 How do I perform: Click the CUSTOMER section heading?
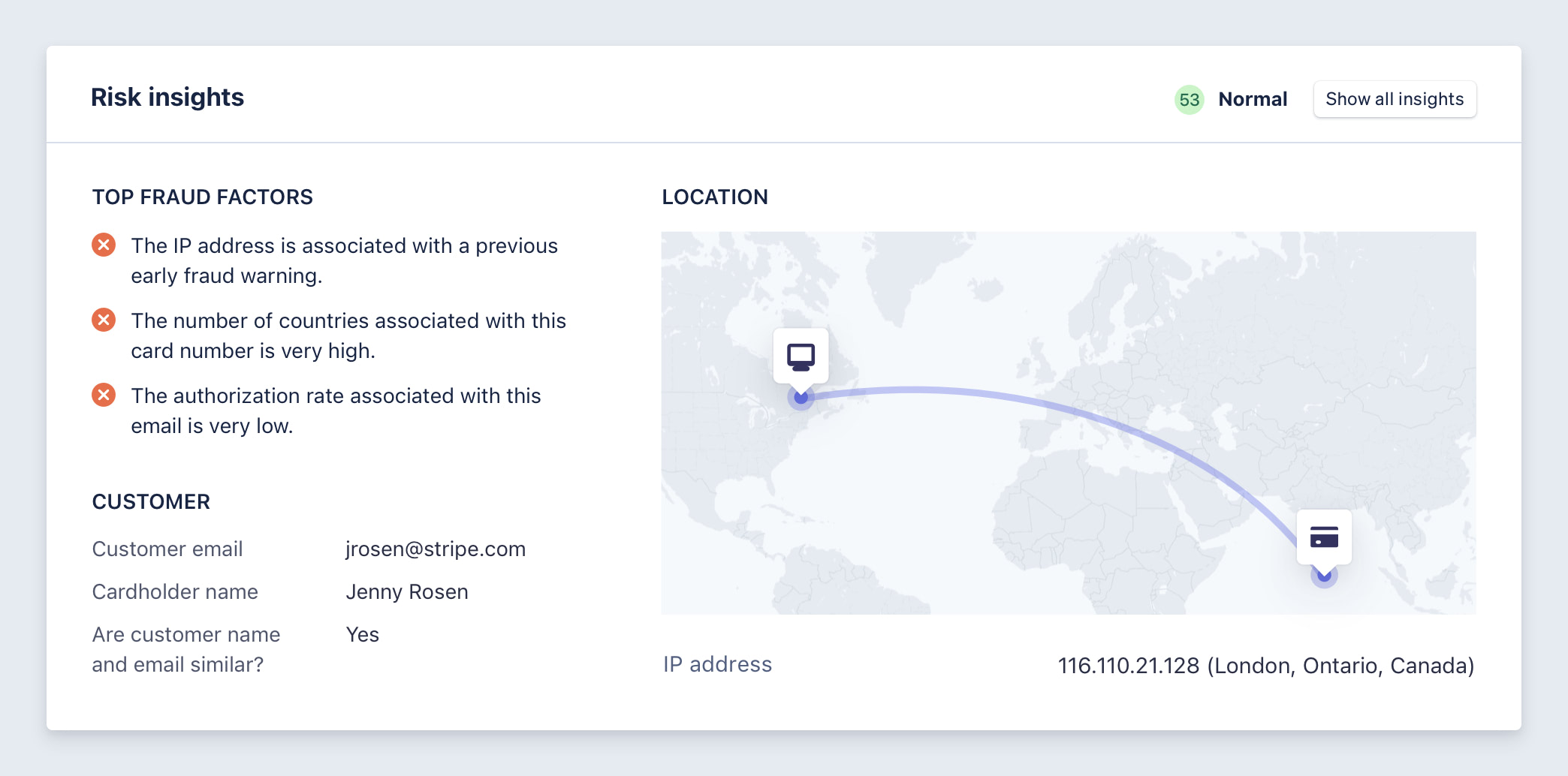pos(151,501)
